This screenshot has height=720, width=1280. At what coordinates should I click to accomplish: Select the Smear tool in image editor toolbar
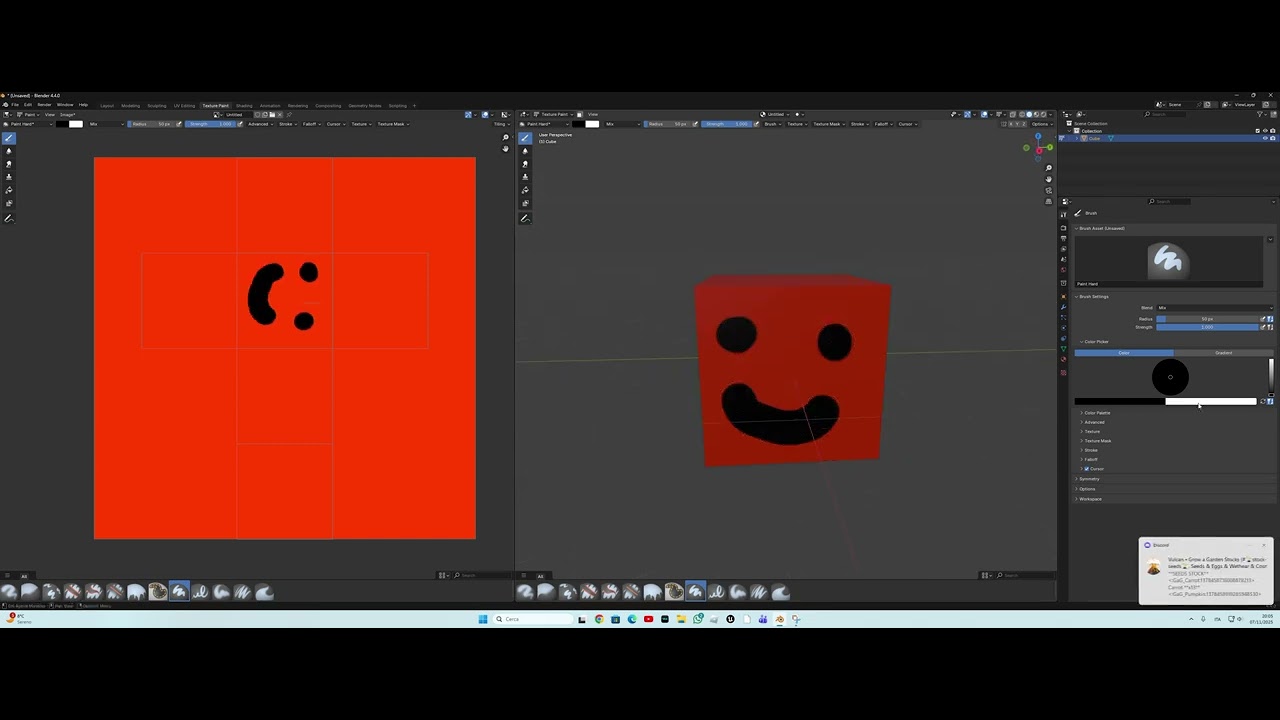[9, 164]
